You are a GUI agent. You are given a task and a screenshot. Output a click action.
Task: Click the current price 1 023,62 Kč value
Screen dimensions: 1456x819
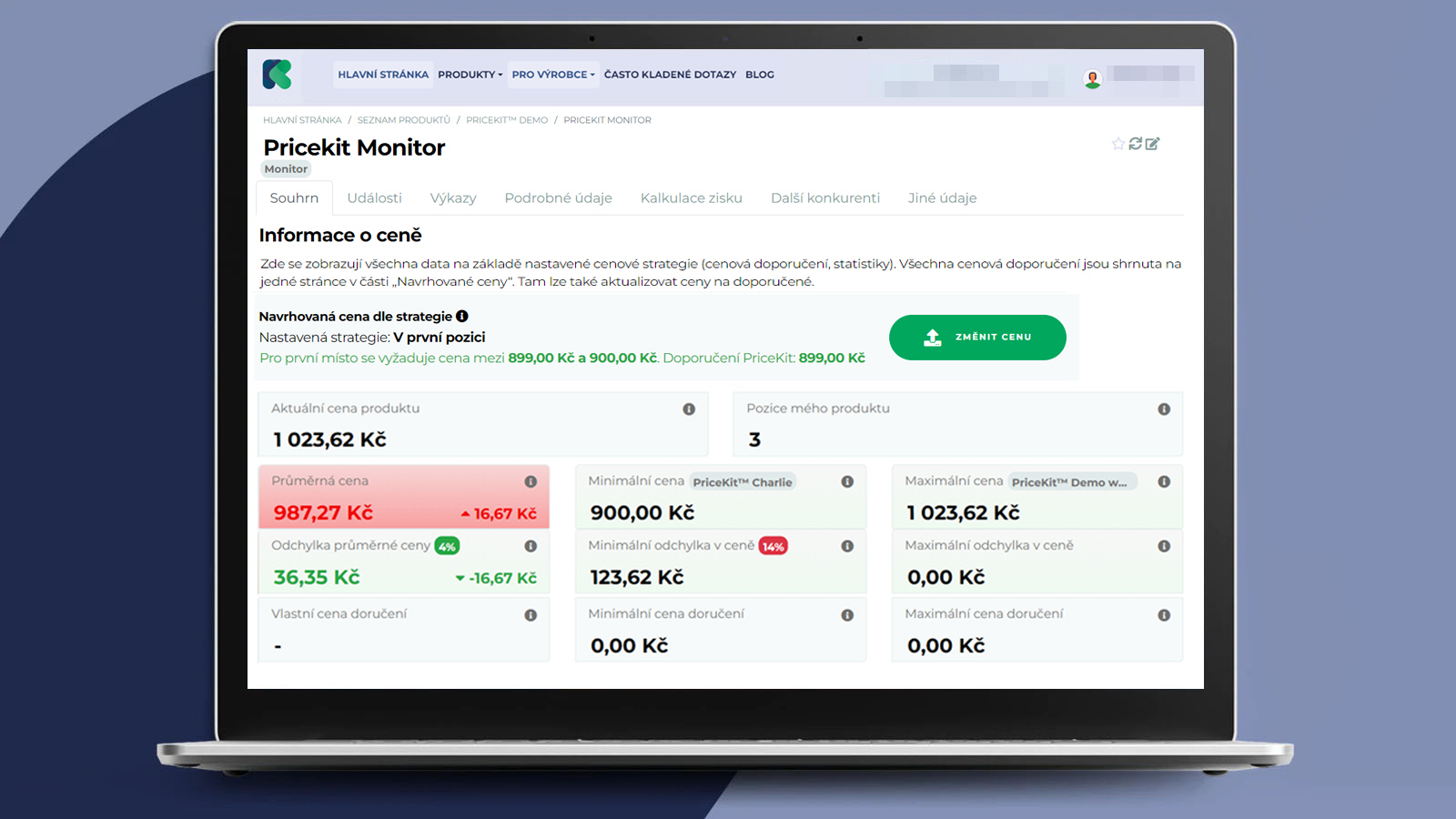[x=329, y=440]
